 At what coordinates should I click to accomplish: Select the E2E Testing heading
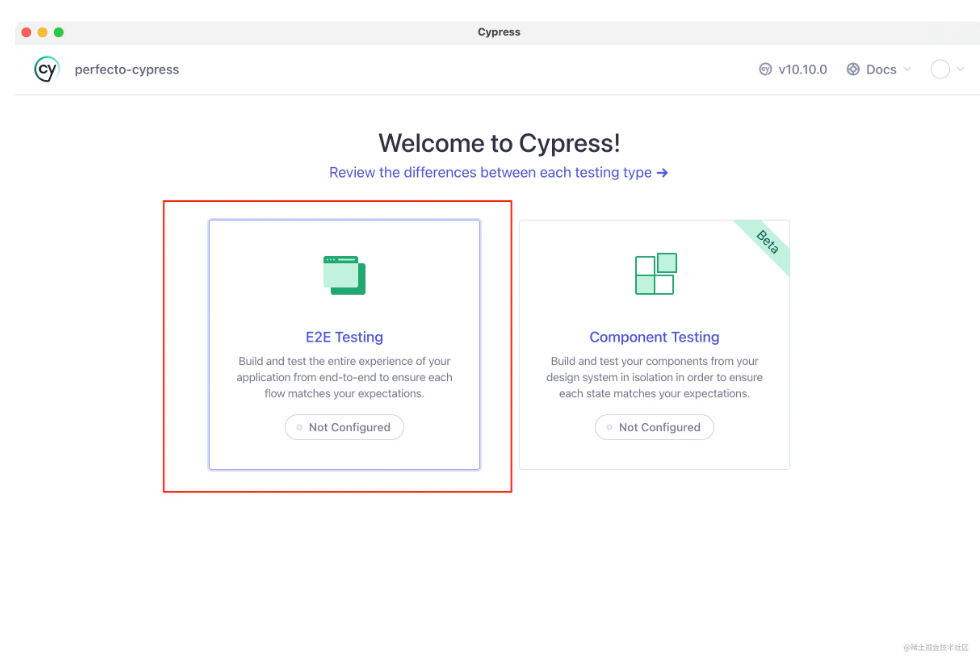344,337
